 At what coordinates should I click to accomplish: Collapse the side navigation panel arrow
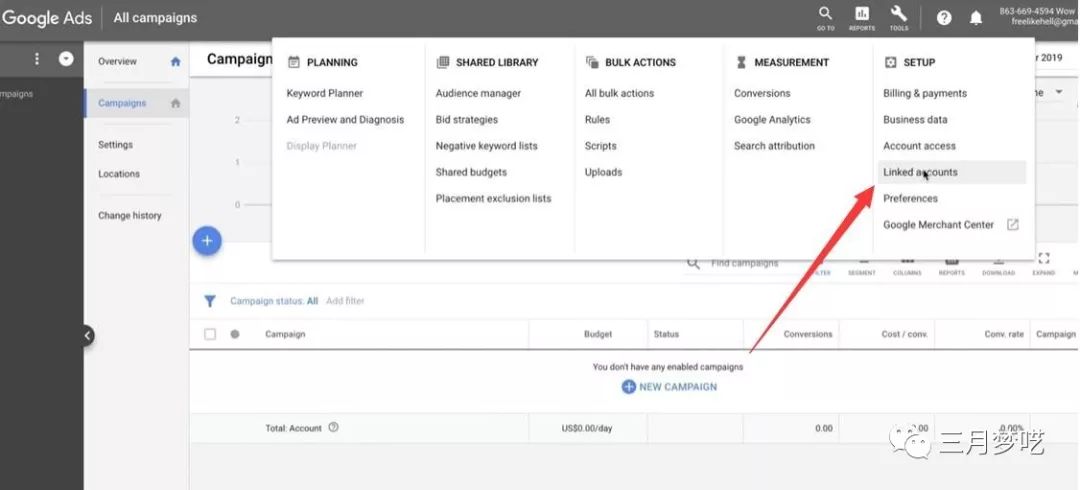pos(87,336)
